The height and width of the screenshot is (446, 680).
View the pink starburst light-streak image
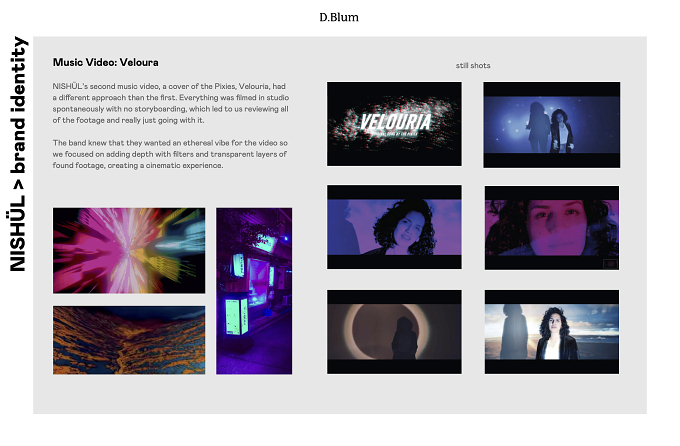(129, 250)
